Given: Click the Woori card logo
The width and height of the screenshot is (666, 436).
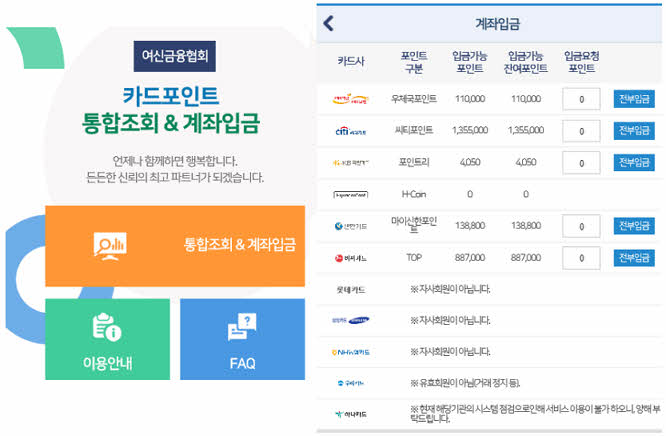Looking at the screenshot, I should tap(350, 383).
